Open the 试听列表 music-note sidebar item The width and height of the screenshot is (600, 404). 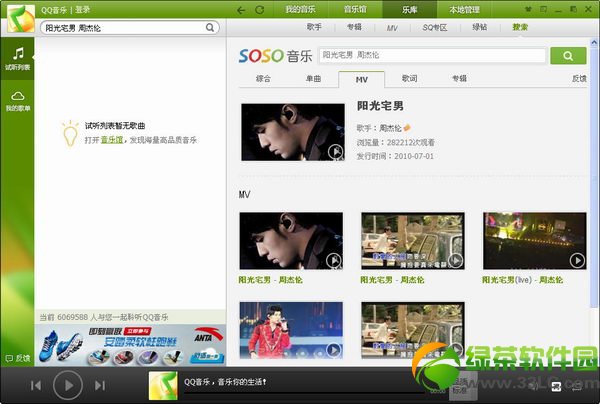[18, 59]
